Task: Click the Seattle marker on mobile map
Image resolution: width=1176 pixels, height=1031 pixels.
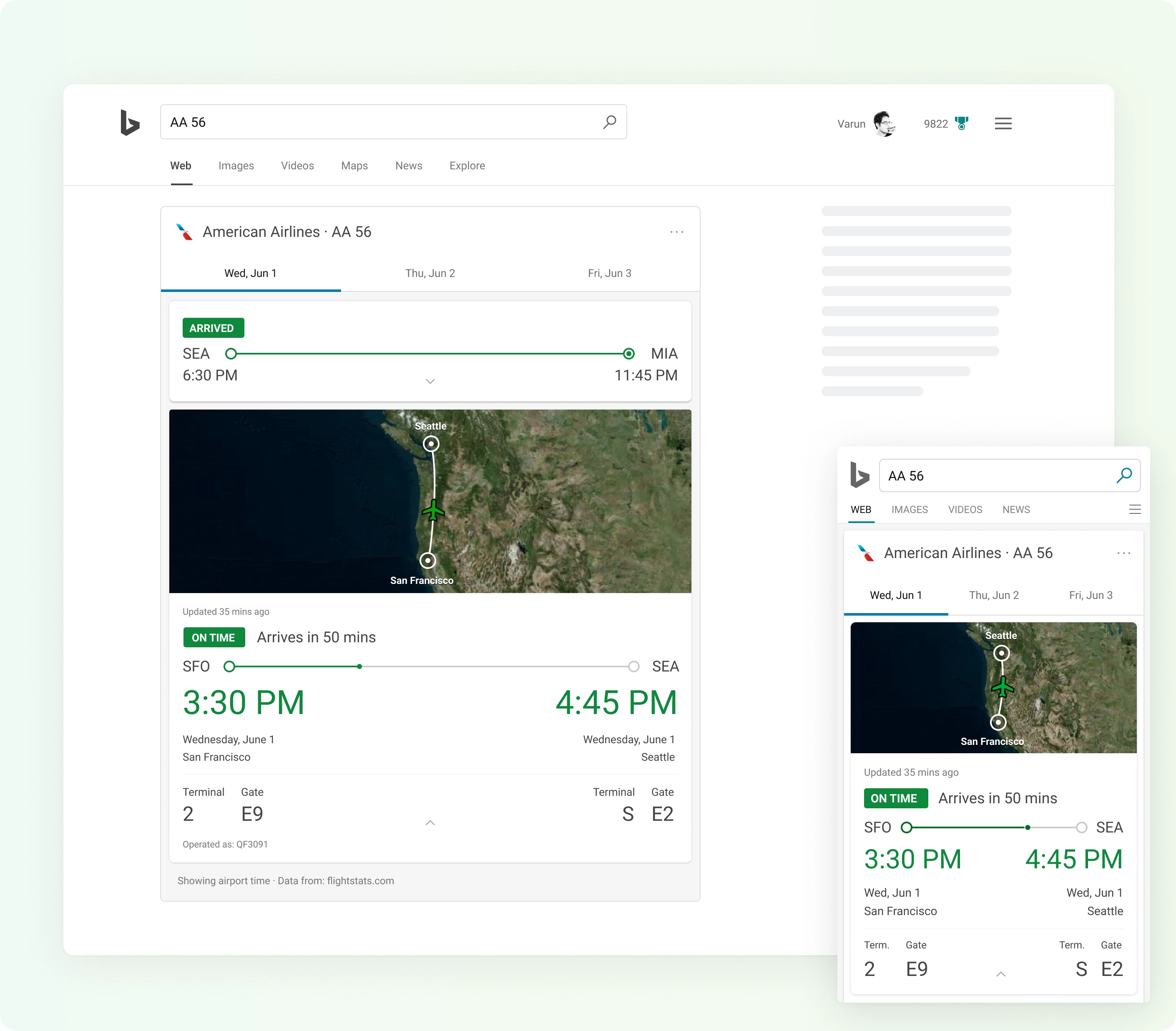Action: (x=1002, y=653)
